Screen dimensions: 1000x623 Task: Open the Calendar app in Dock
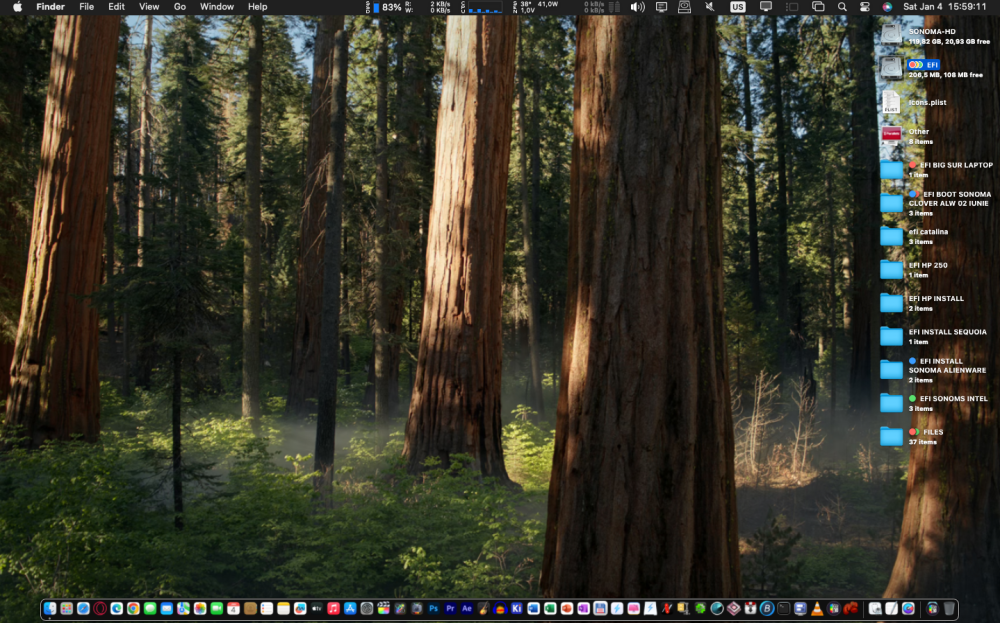click(233, 608)
